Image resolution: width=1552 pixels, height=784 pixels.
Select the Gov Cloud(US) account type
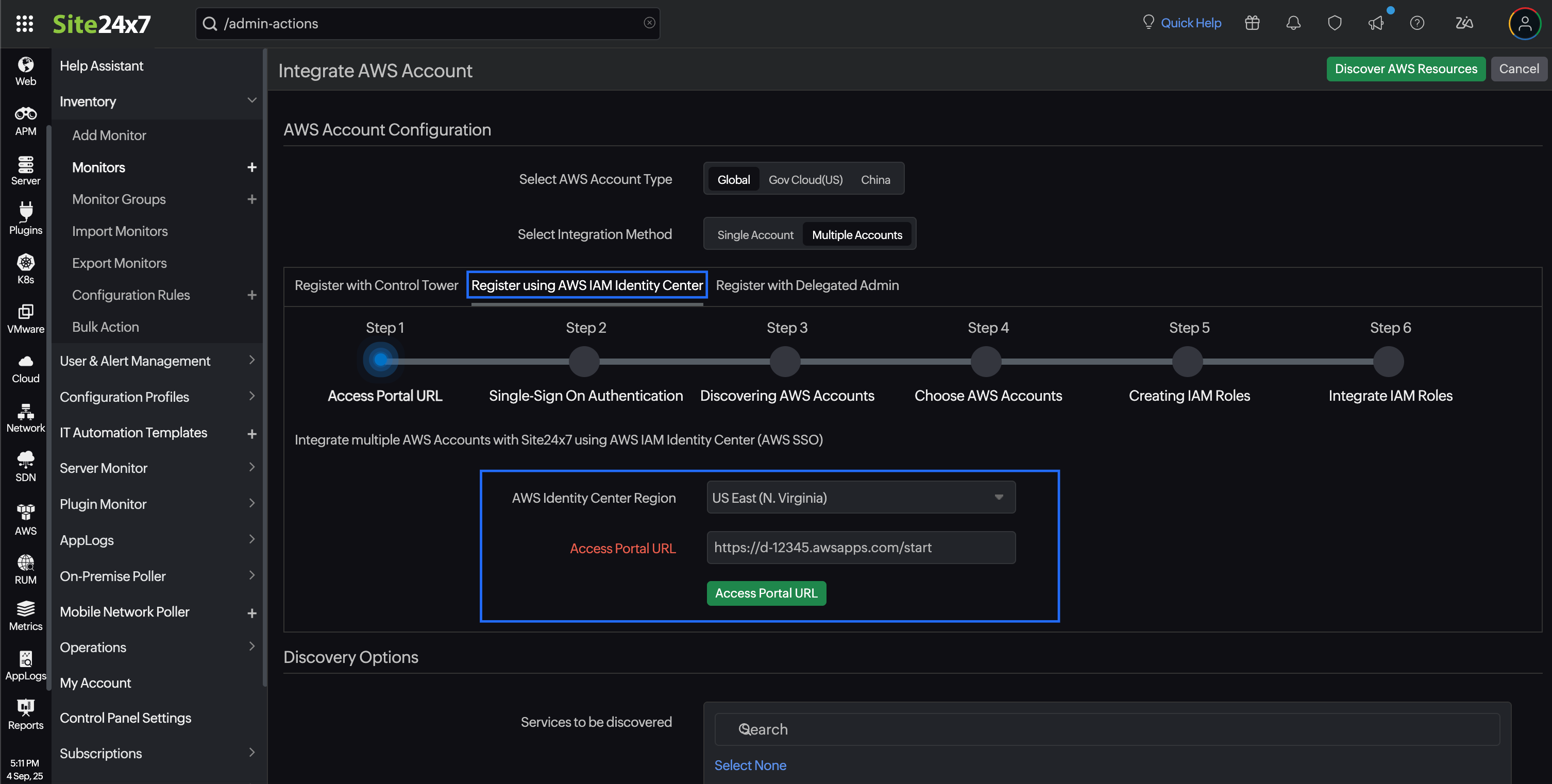pos(805,179)
